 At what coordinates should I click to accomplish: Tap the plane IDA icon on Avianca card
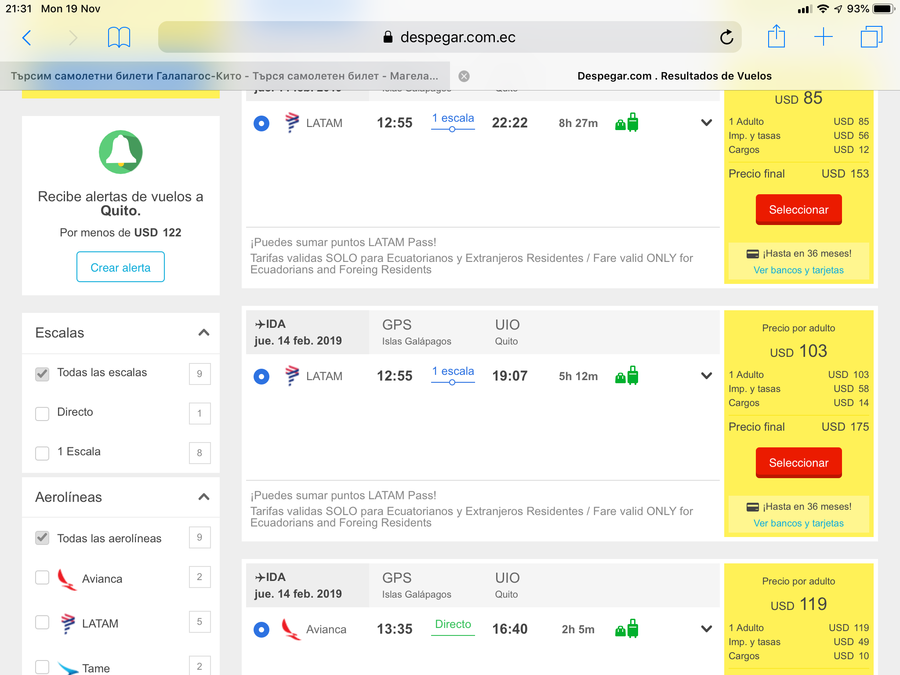[x=259, y=577]
